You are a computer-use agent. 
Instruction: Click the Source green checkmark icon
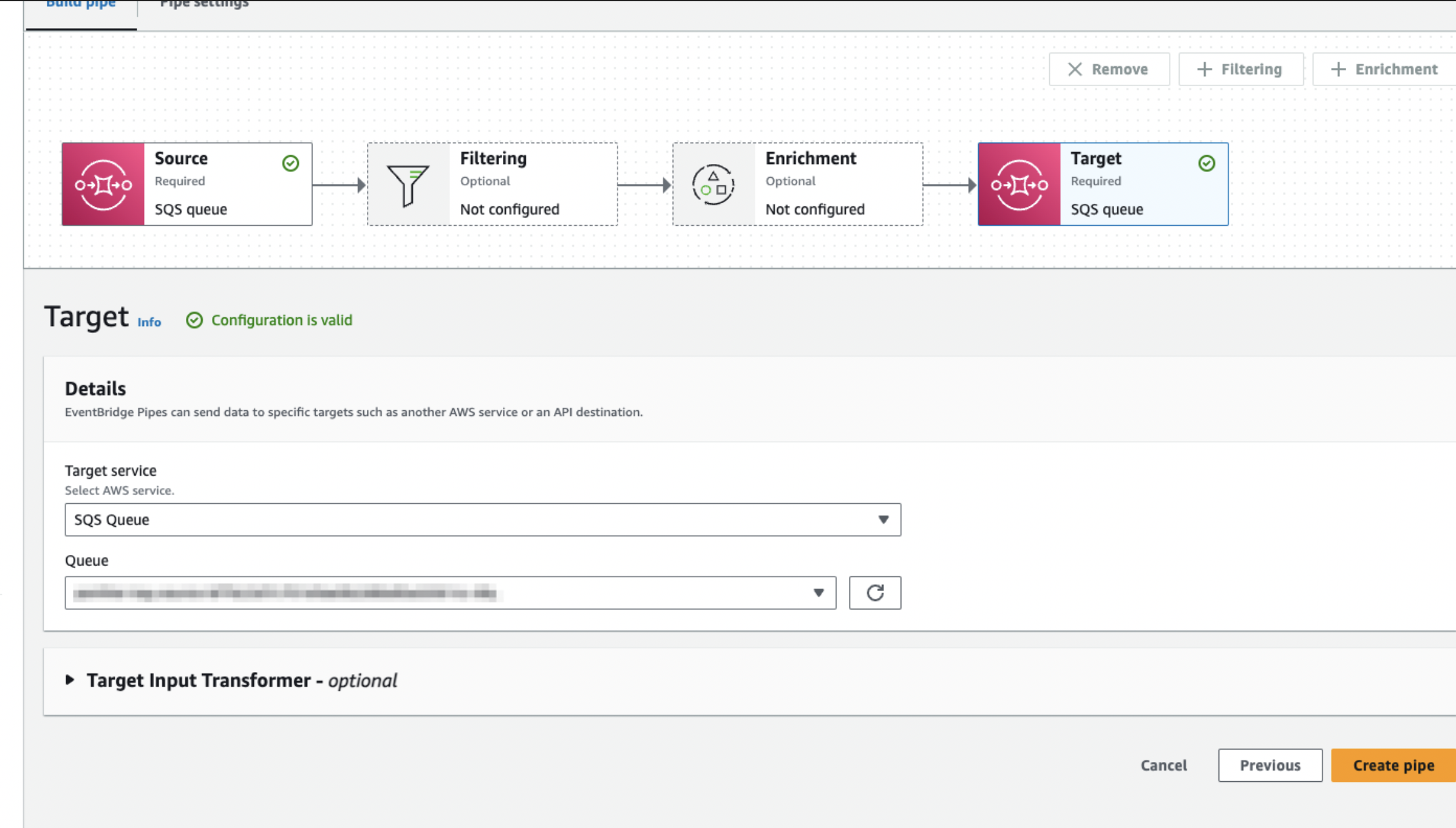coord(291,163)
